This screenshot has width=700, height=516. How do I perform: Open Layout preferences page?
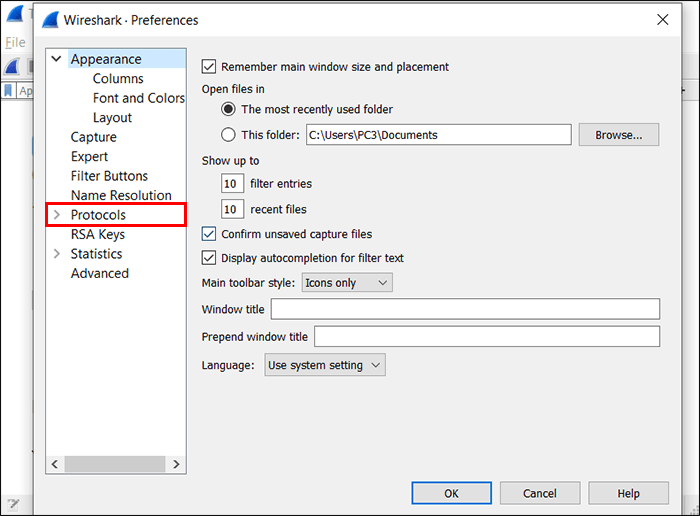click(x=112, y=118)
